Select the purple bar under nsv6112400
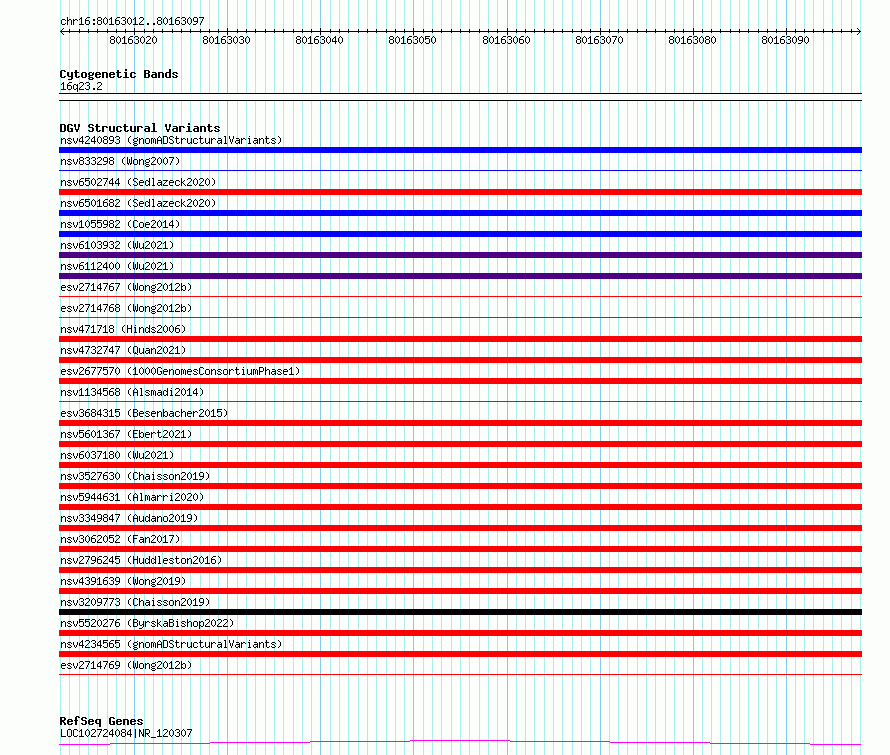Screen dimensions: 890x755 coord(460,276)
